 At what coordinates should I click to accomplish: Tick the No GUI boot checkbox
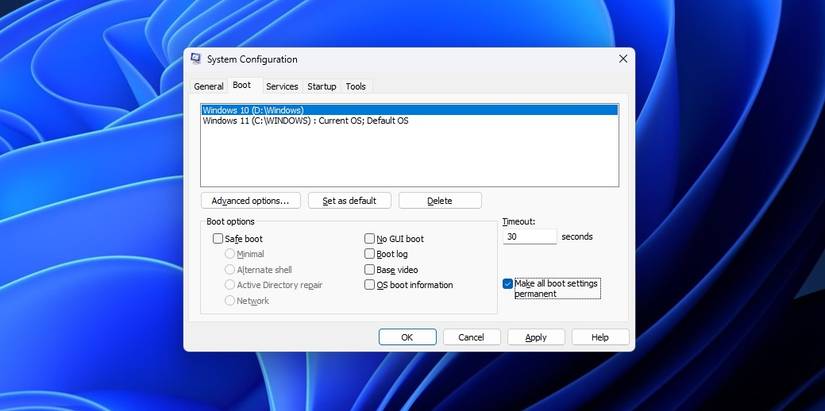(x=369, y=239)
